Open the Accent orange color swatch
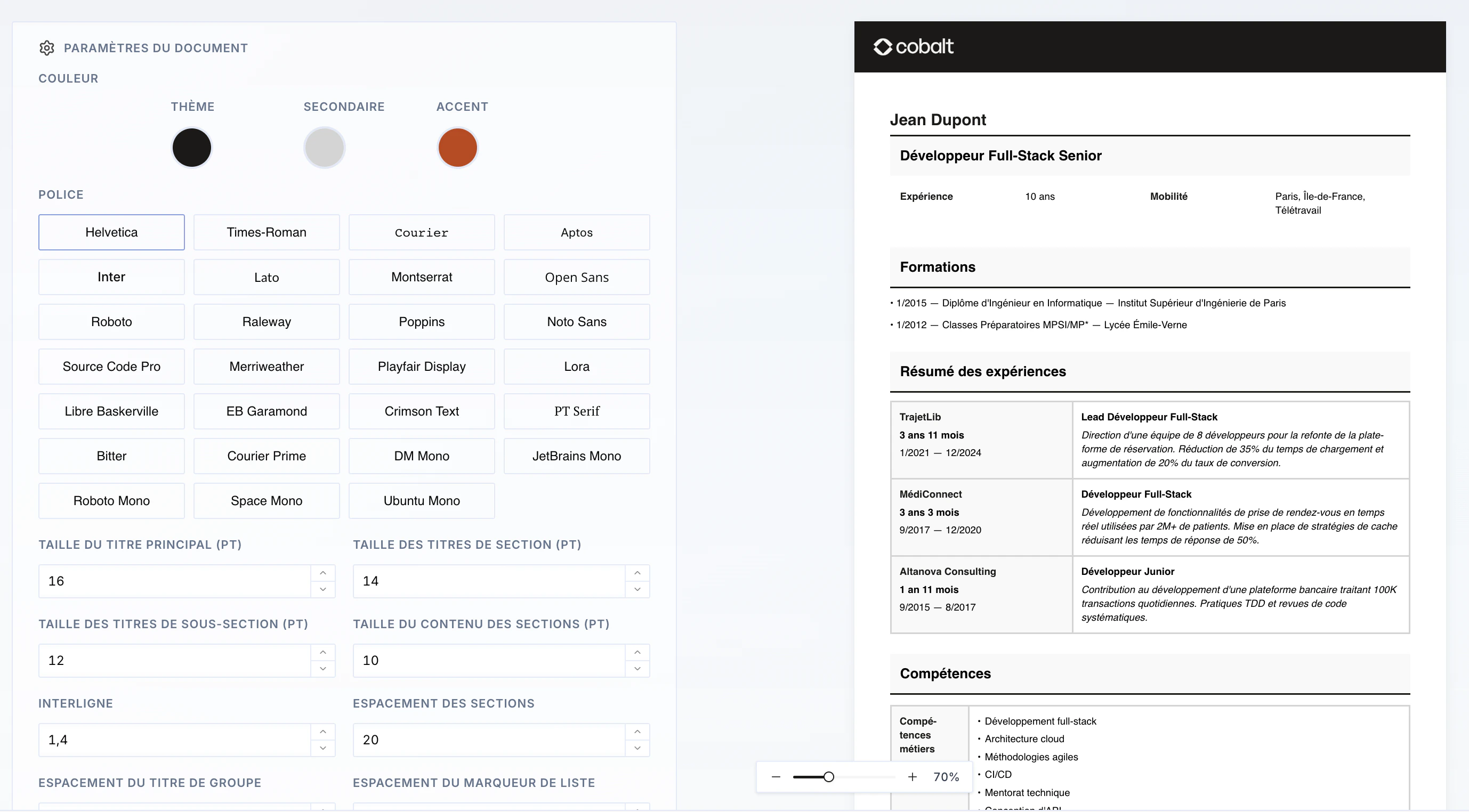Screen dimensions: 1469x812 [x=457, y=148]
